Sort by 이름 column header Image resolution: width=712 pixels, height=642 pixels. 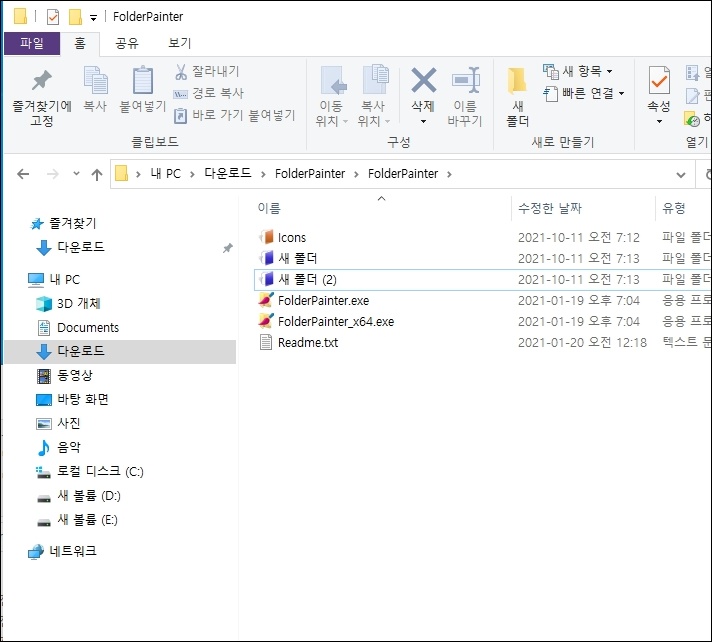tap(269, 208)
